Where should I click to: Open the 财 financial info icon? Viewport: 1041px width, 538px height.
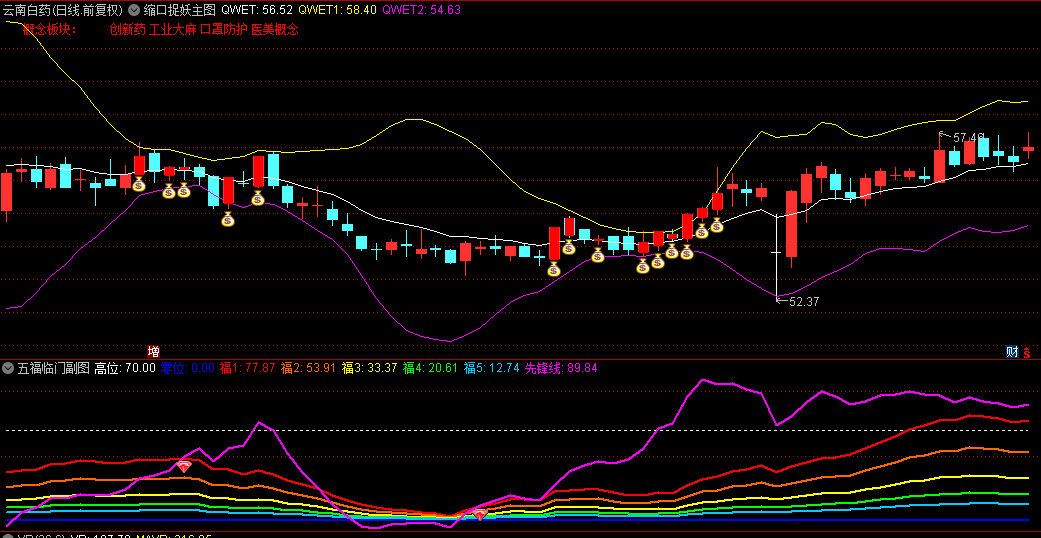click(x=1012, y=351)
